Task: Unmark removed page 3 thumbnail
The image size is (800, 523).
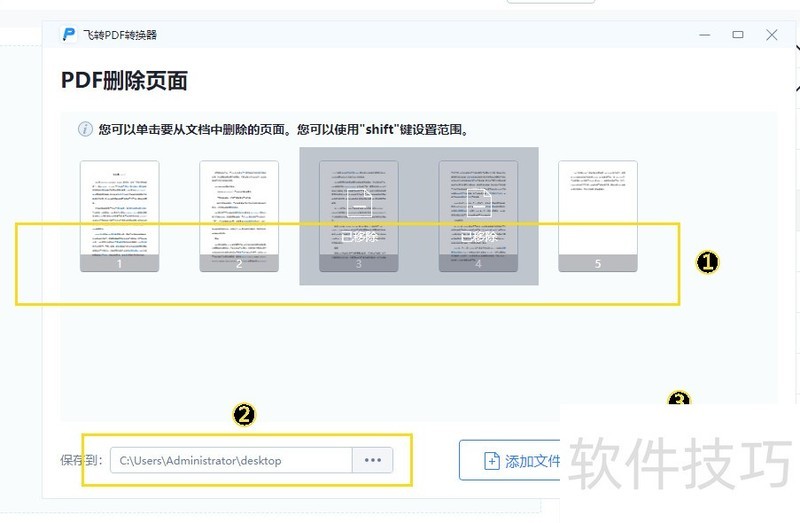Action: tap(359, 216)
